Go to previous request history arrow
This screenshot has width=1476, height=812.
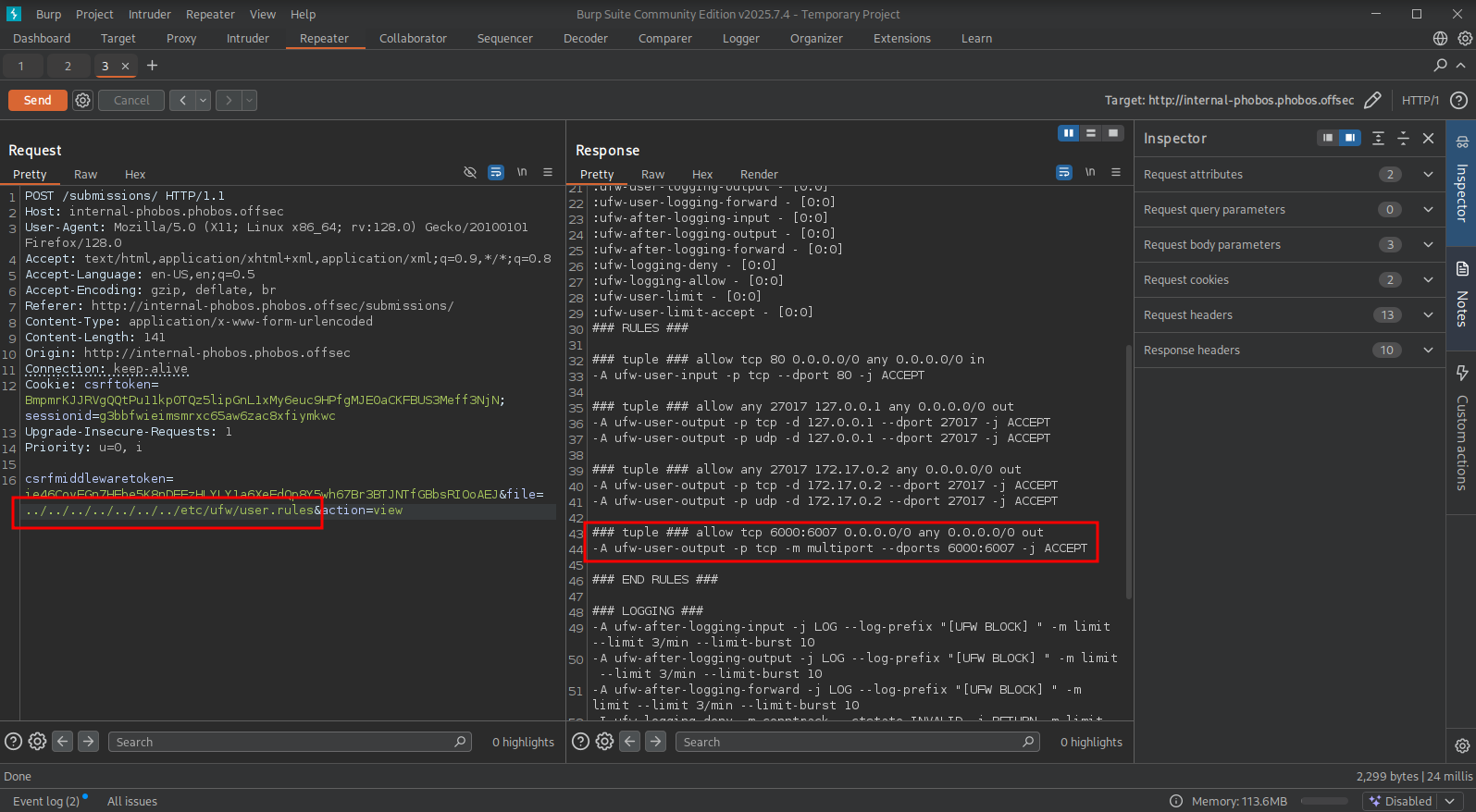tap(182, 100)
